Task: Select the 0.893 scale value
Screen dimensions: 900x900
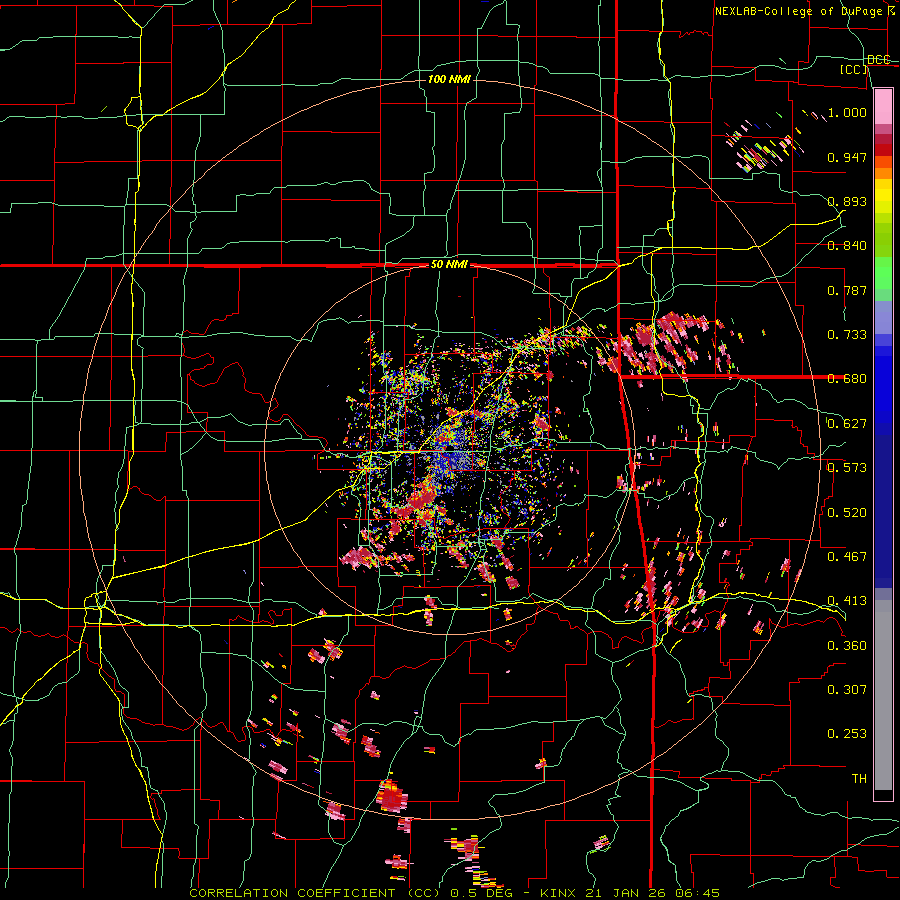Action: (847, 201)
